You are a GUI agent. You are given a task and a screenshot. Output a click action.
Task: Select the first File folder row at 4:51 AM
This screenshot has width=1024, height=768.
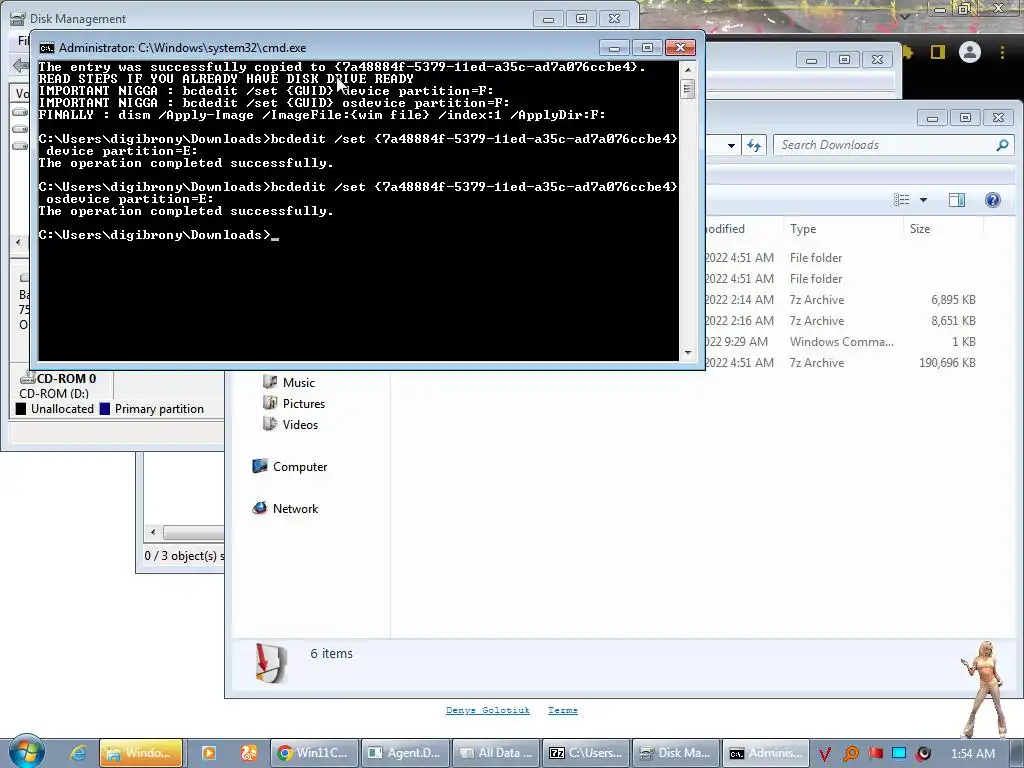pyautogui.click(x=840, y=258)
